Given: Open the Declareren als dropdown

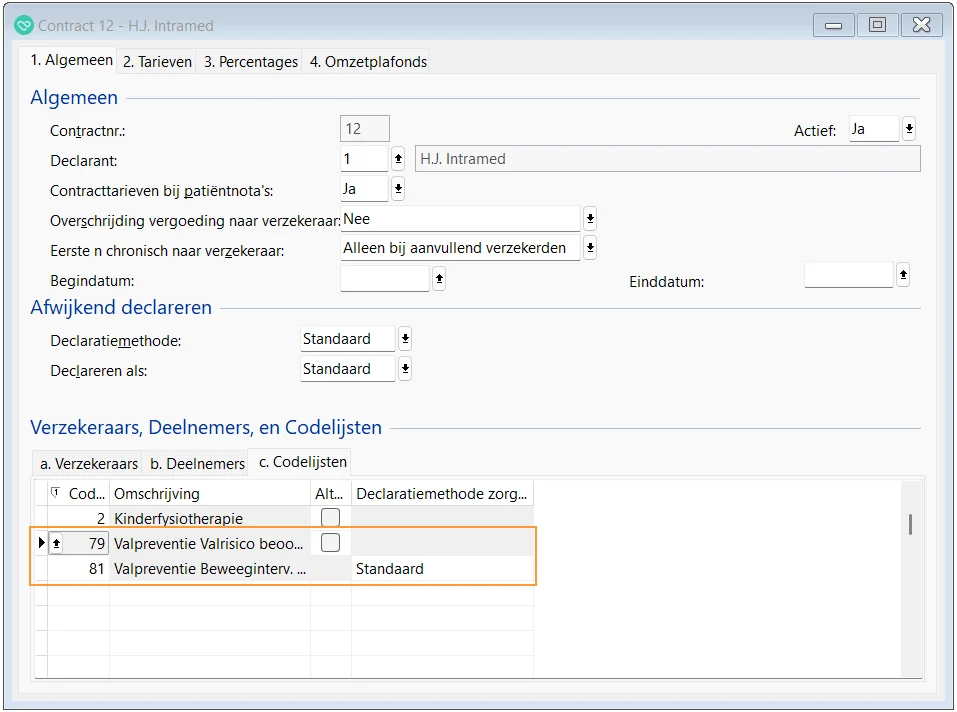Looking at the screenshot, I should pos(404,369).
